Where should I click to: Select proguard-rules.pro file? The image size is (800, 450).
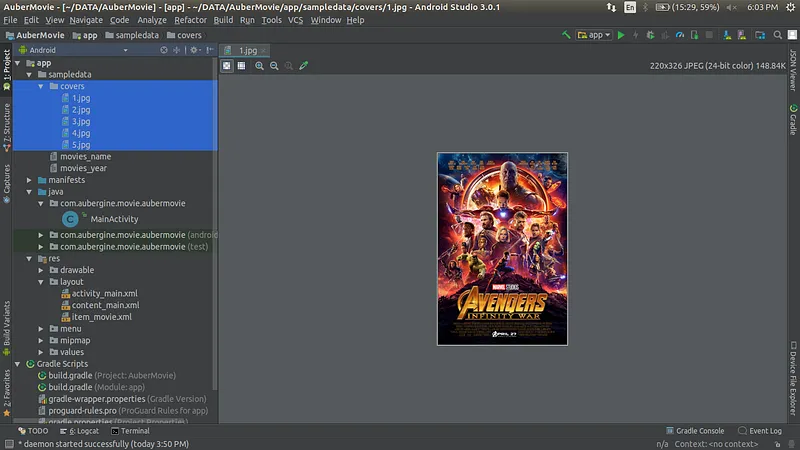[128, 411]
